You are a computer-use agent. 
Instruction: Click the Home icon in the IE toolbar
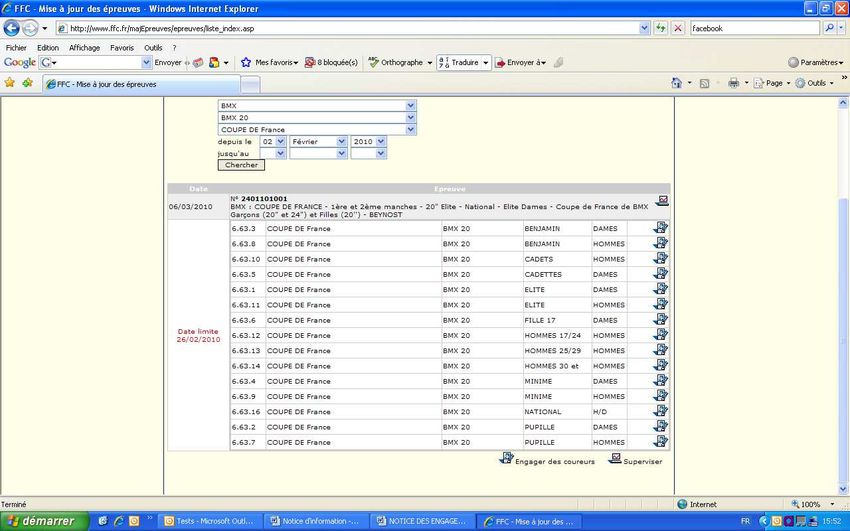tap(678, 83)
